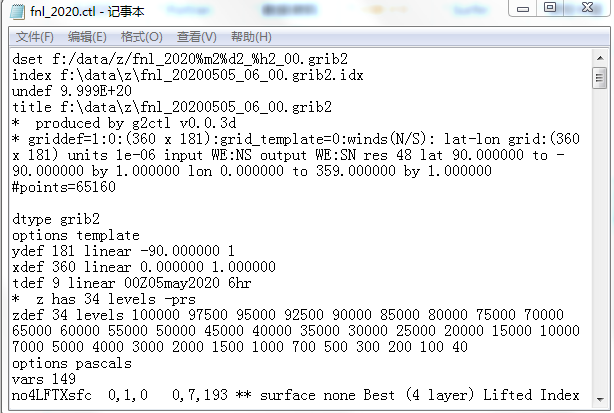Viewport: 614px width, 413px height.
Task: Minimize the Notepad window
Action: click(x=523, y=8)
